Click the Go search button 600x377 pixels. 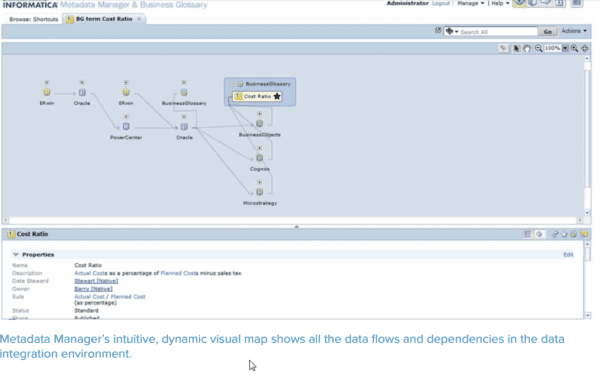(548, 32)
